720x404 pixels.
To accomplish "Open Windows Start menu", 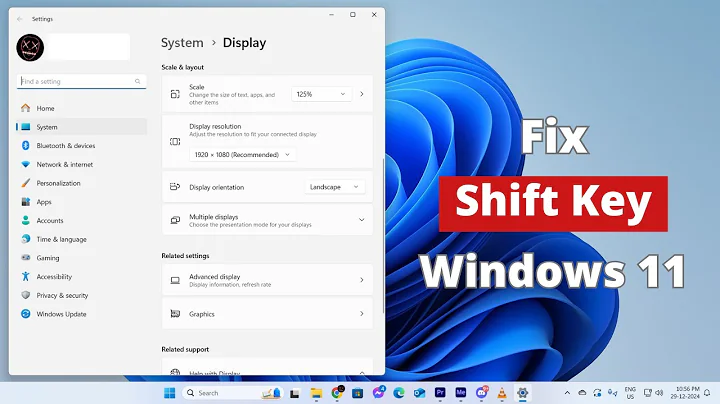I will coord(169,393).
